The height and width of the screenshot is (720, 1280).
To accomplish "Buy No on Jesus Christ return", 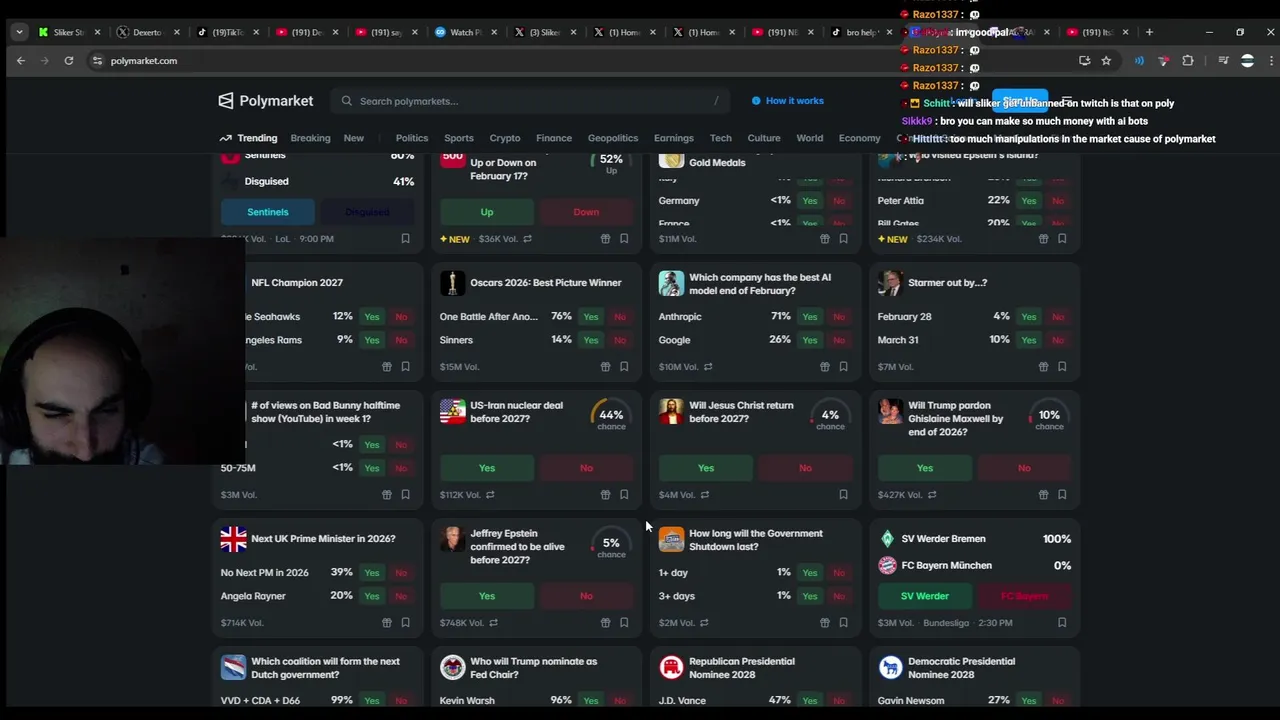I will coord(805,468).
